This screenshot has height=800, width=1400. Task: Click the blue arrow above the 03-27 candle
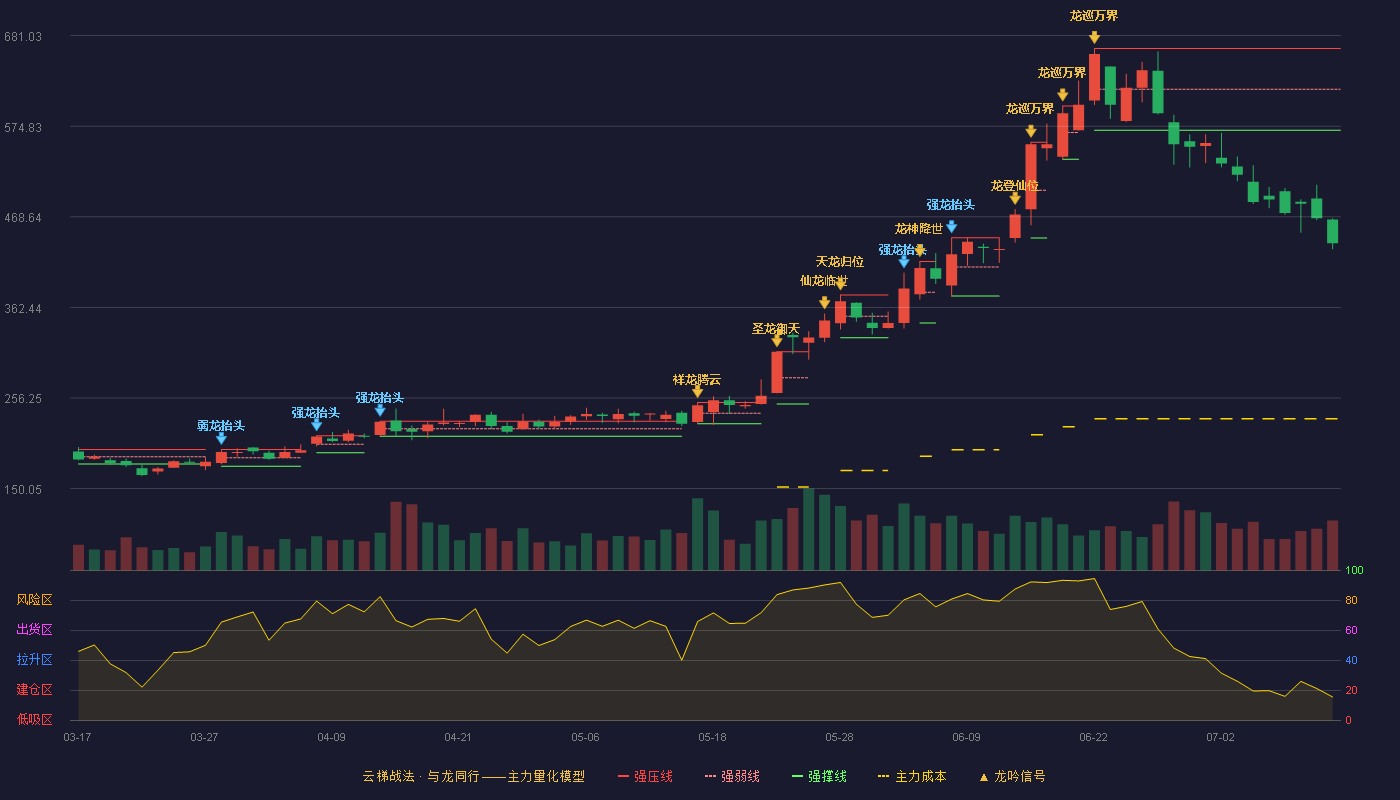[221, 438]
